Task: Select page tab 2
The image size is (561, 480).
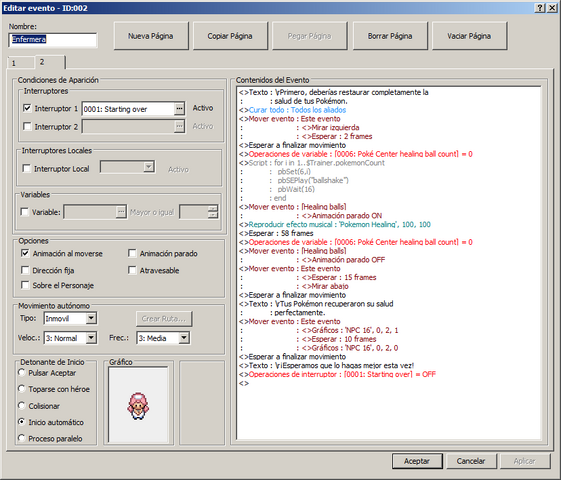Action: click(x=49, y=62)
